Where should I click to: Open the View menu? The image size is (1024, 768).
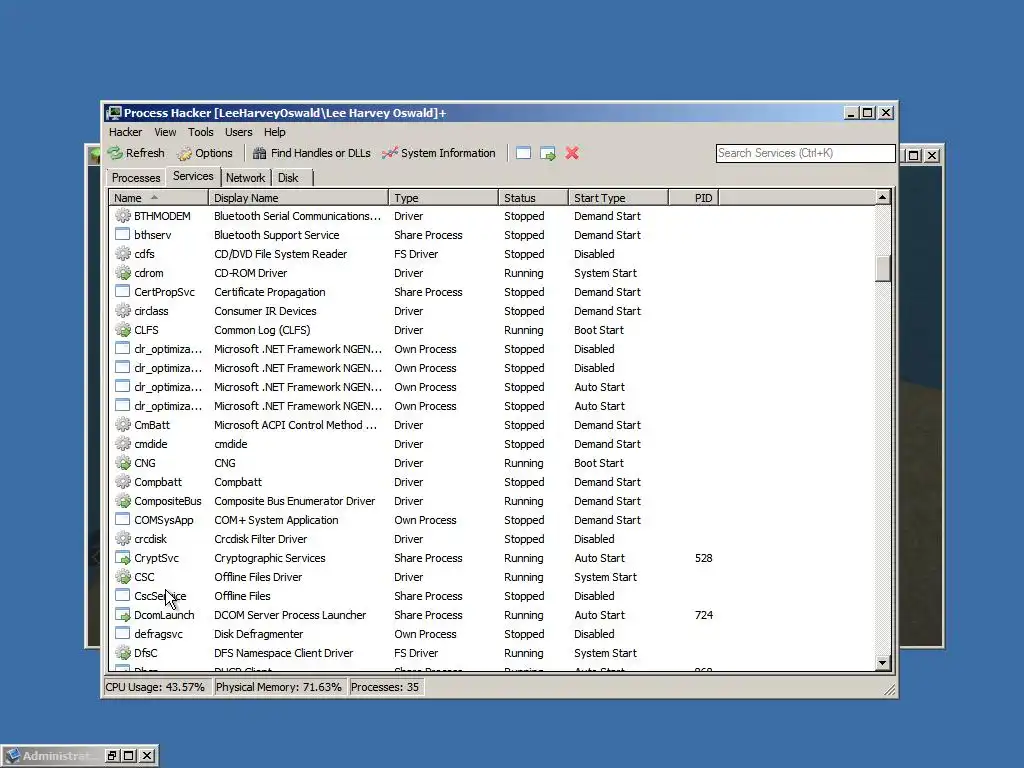coord(165,132)
